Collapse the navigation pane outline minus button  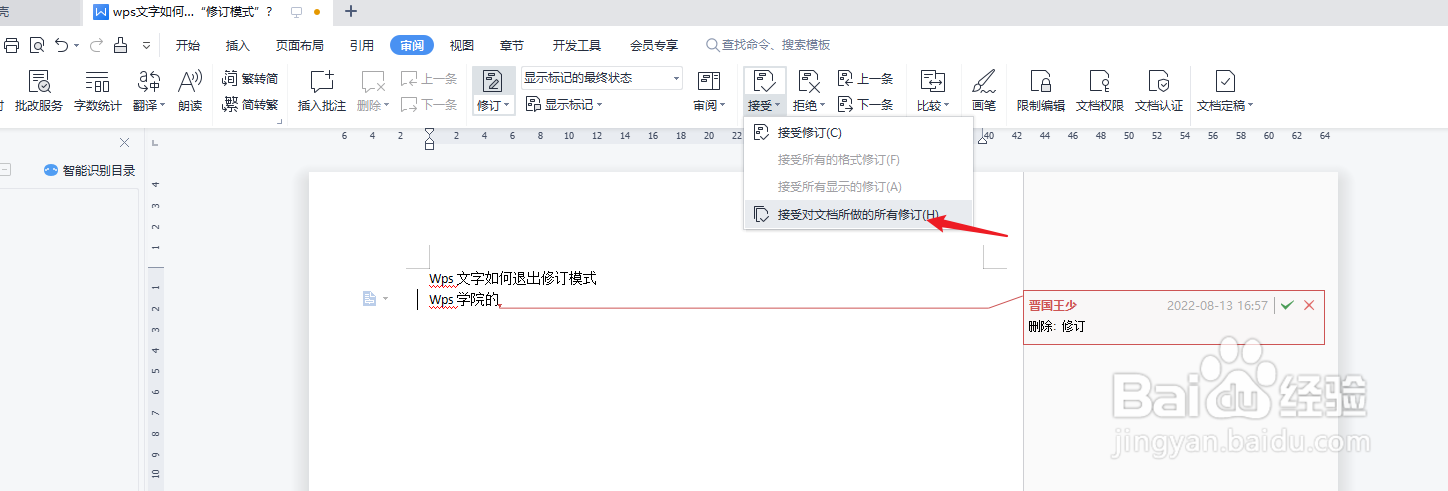[x=4, y=170]
